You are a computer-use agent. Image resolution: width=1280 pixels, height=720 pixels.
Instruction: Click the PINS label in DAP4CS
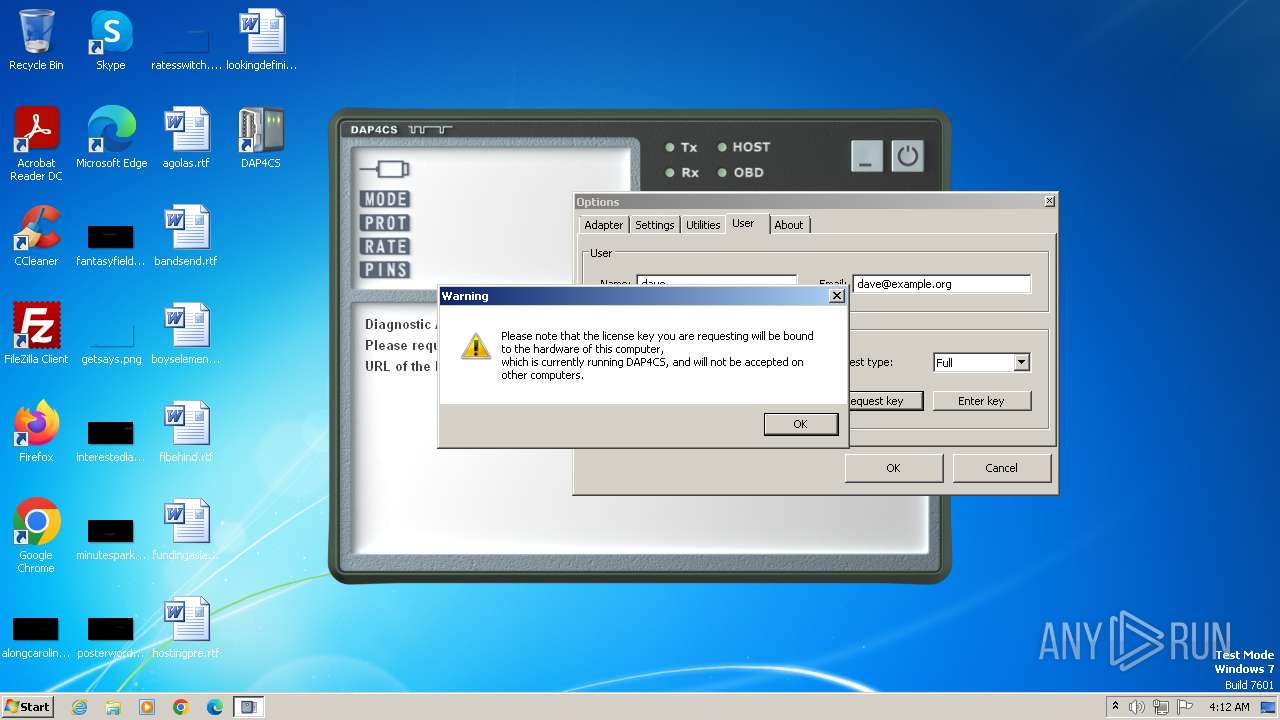(385, 270)
